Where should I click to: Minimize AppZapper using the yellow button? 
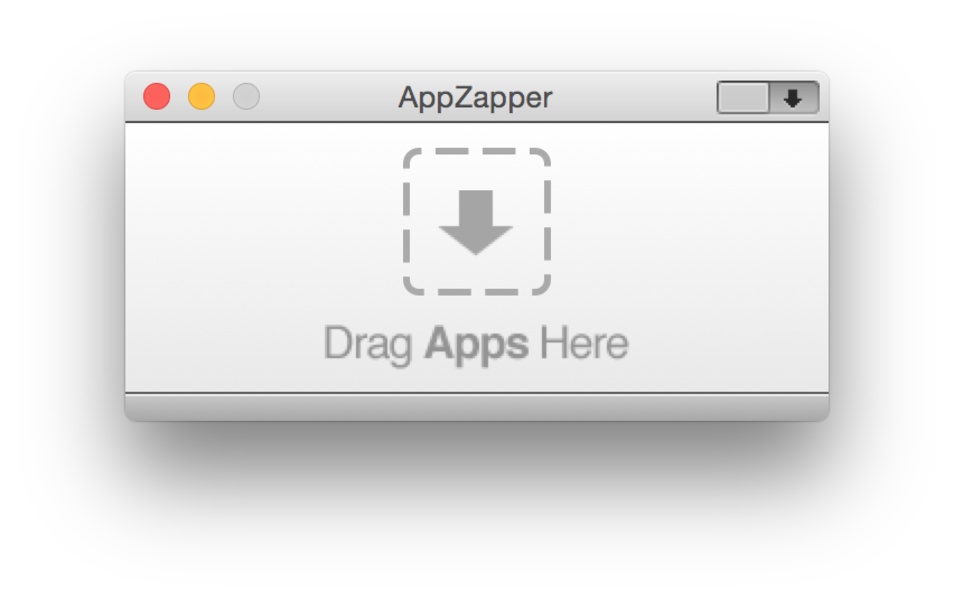click(201, 97)
